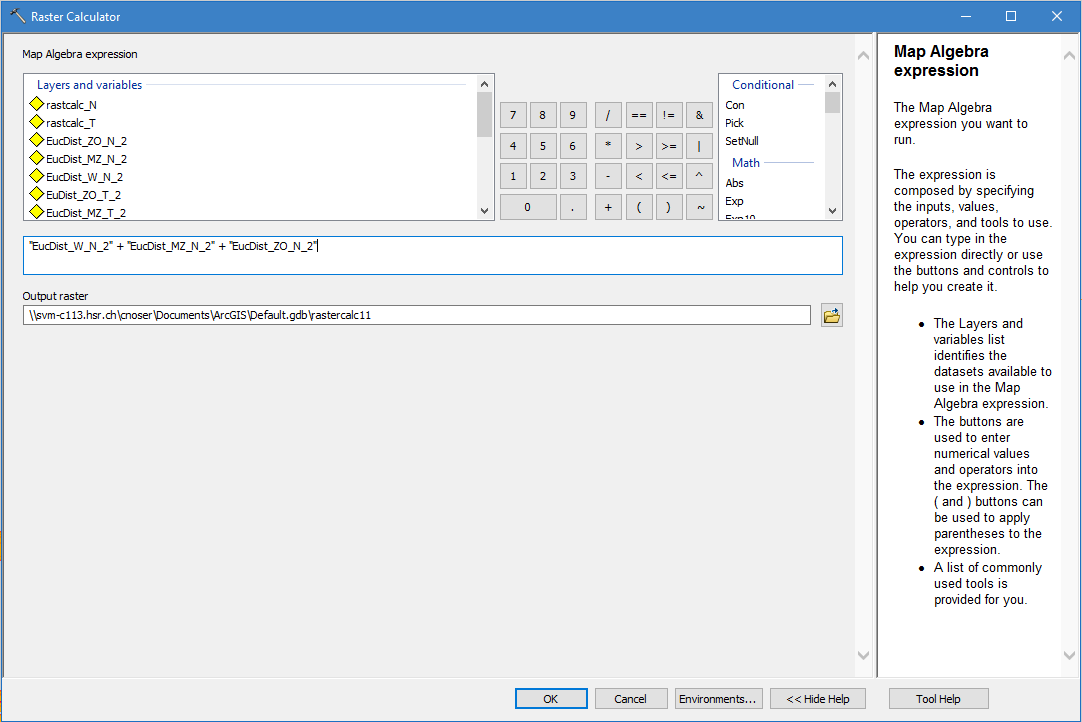Select the EucDist_MZ_T_2 layer
The image size is (1082, 722).
[x=86, y=213]
